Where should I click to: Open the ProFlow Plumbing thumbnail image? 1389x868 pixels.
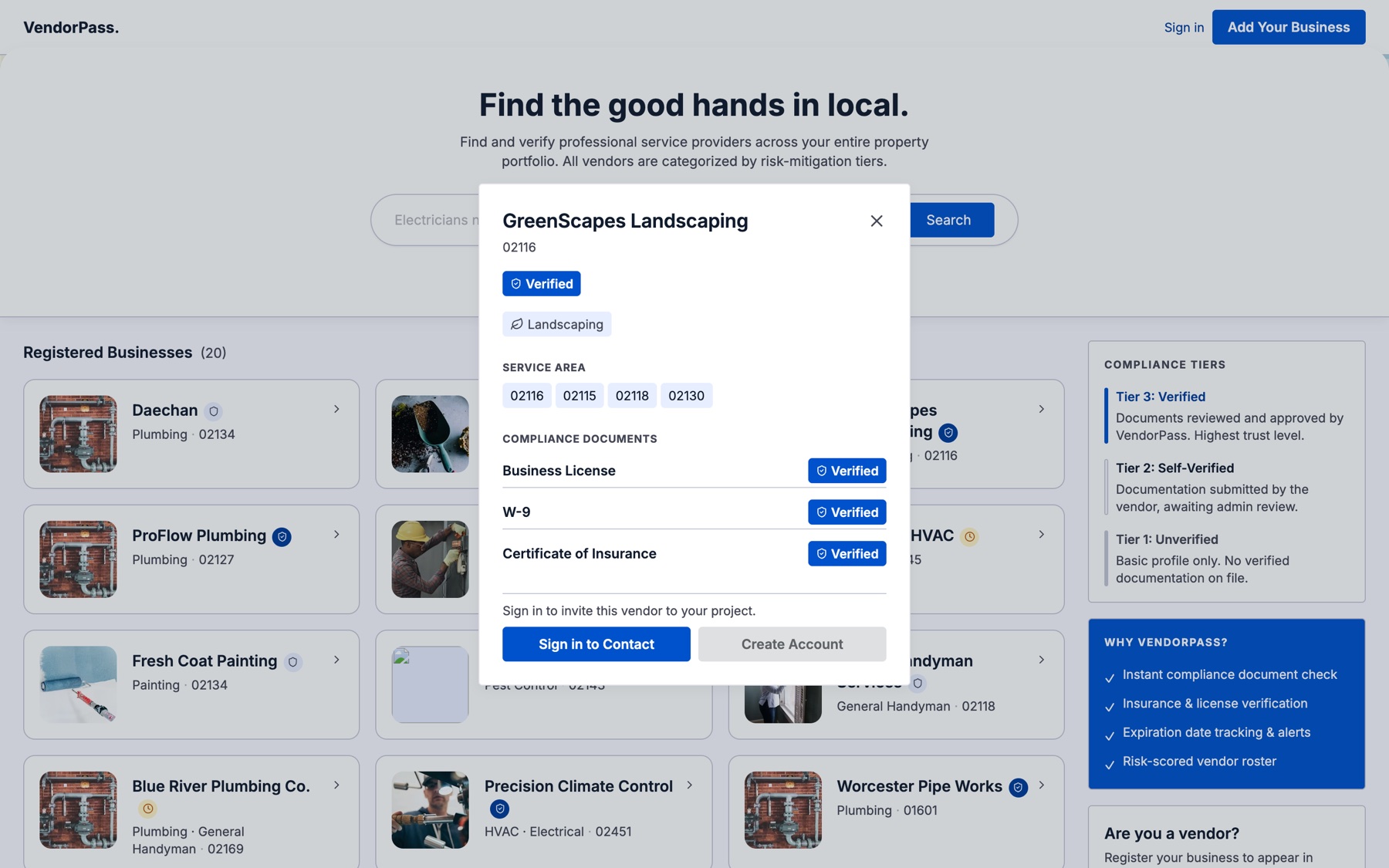coord(78,559)
